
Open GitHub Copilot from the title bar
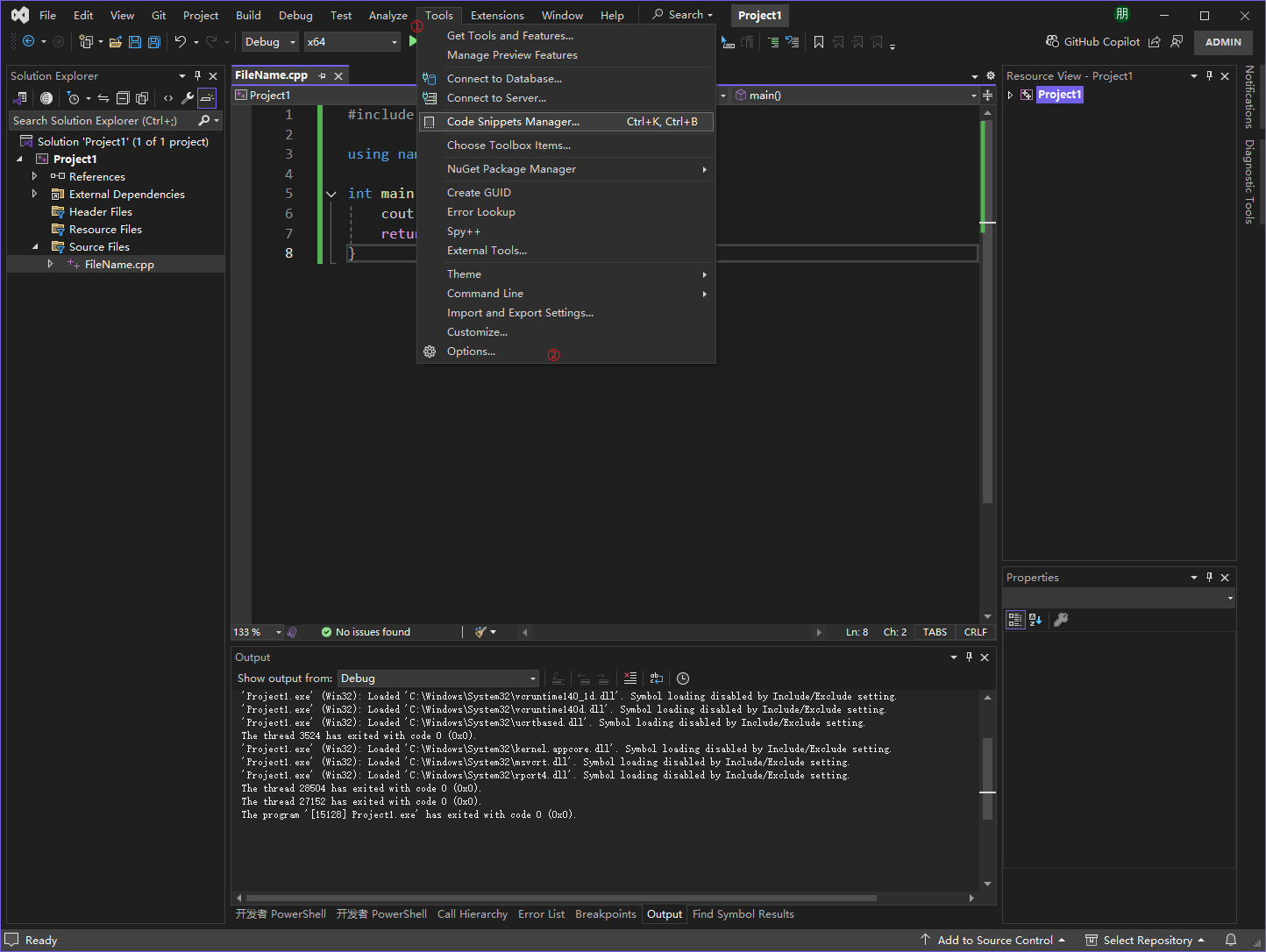pyautogui.click(x=1094, y=41)
